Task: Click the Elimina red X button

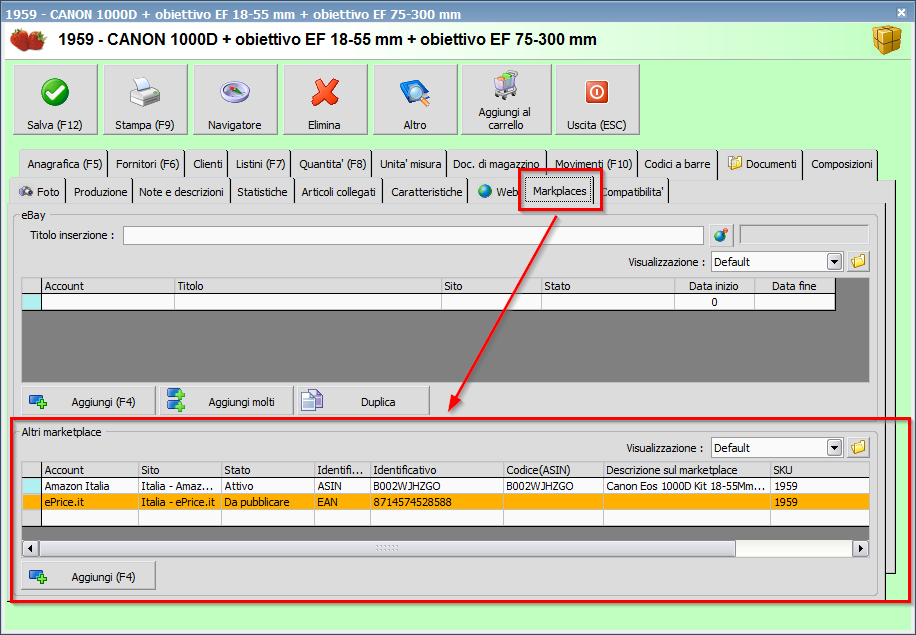Action: click(x=325, y=100)
